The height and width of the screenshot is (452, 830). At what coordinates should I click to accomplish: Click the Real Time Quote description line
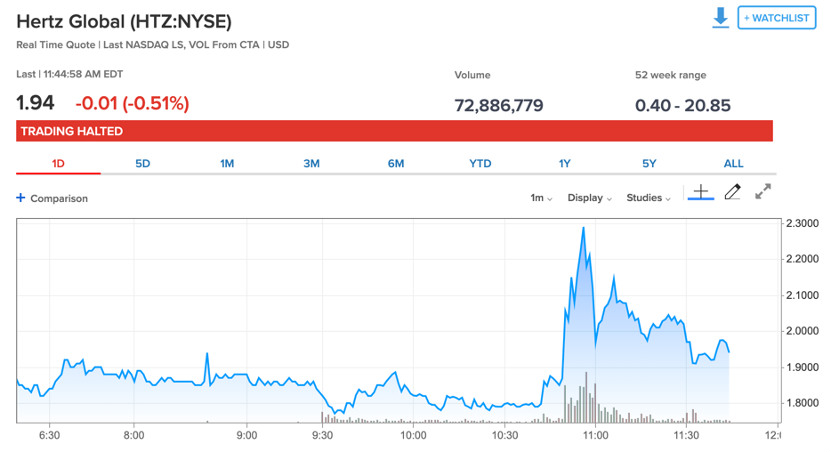(x=152, y=45)
